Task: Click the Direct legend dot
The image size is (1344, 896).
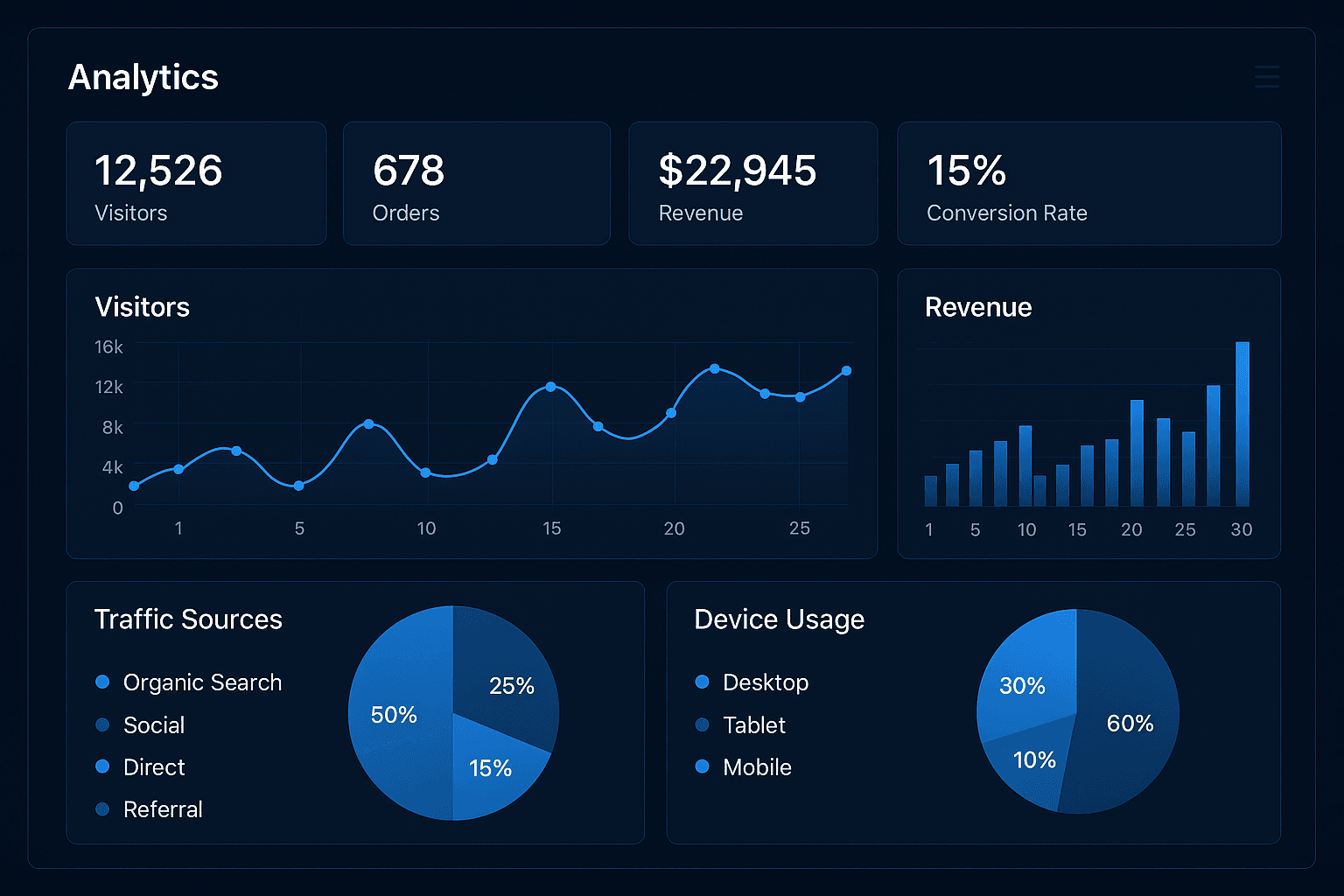Action: click(102, 766)
